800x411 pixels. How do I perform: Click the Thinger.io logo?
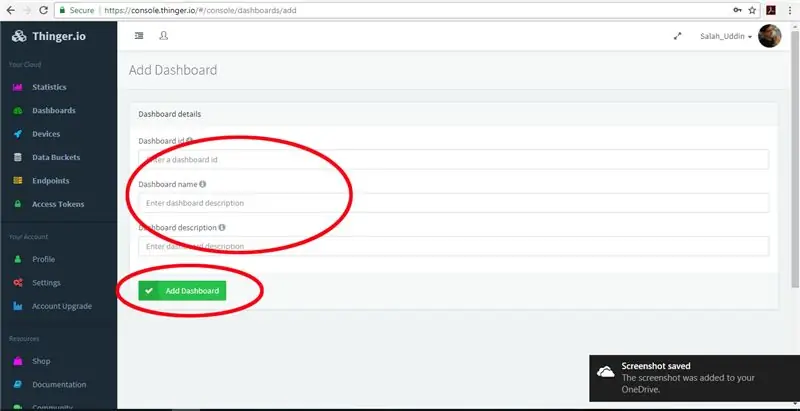pos(49,36)
